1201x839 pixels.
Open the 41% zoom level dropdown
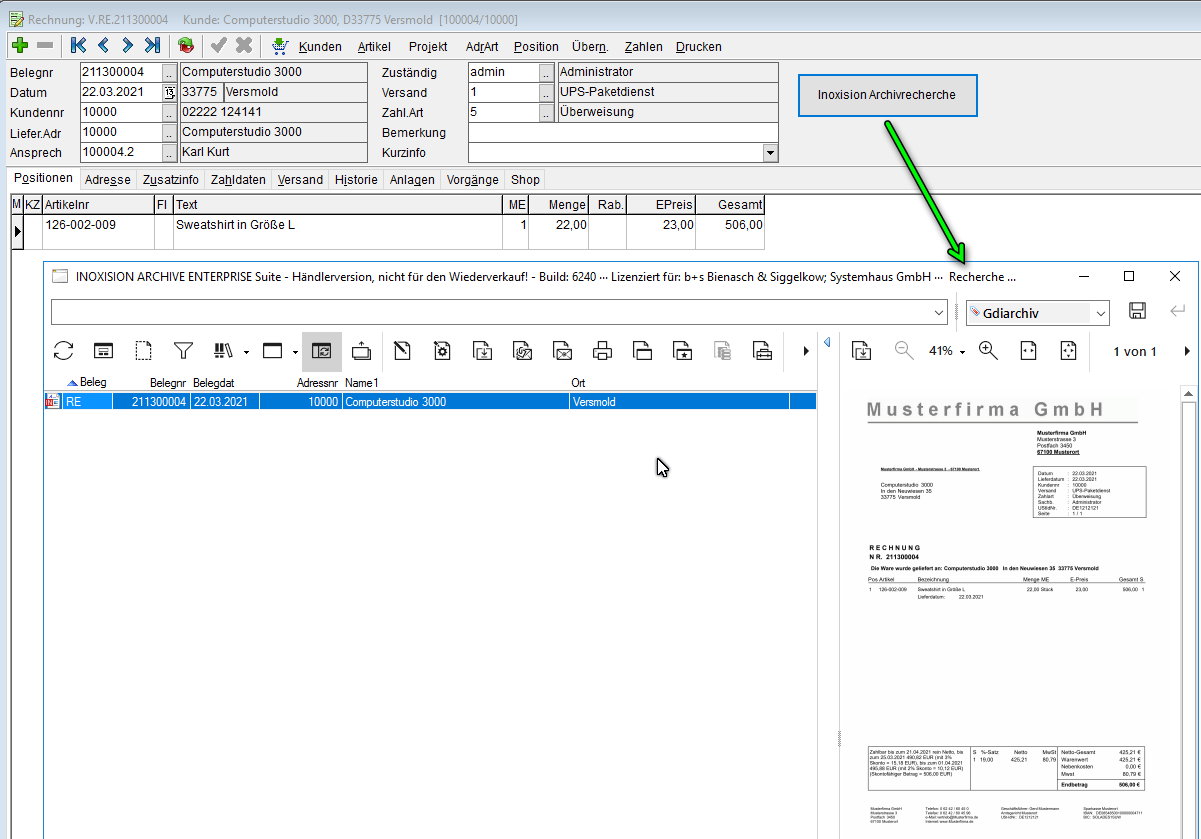(947, 351)
